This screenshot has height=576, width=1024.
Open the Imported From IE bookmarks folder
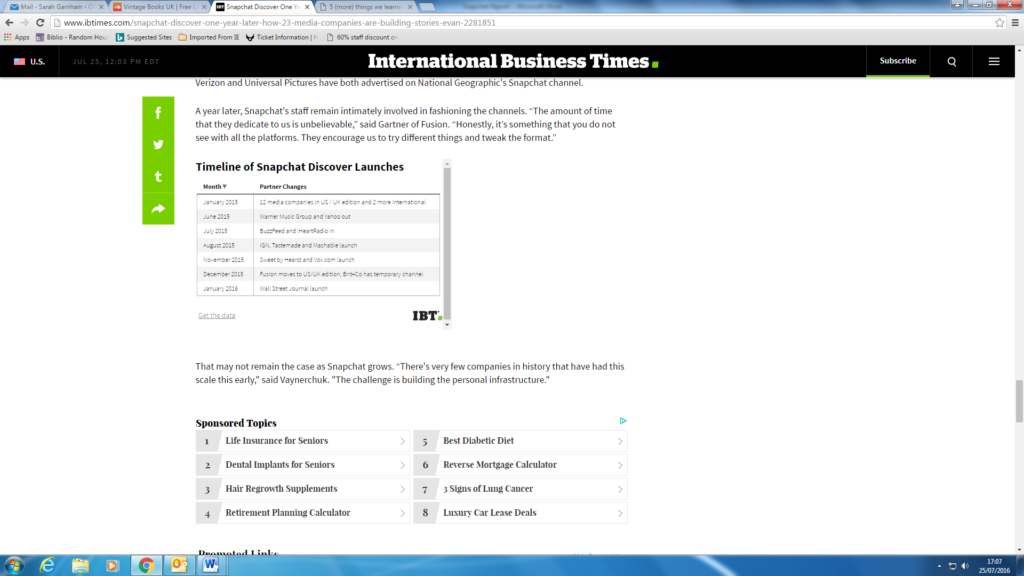pyautogui.click(x=209, y=37)
